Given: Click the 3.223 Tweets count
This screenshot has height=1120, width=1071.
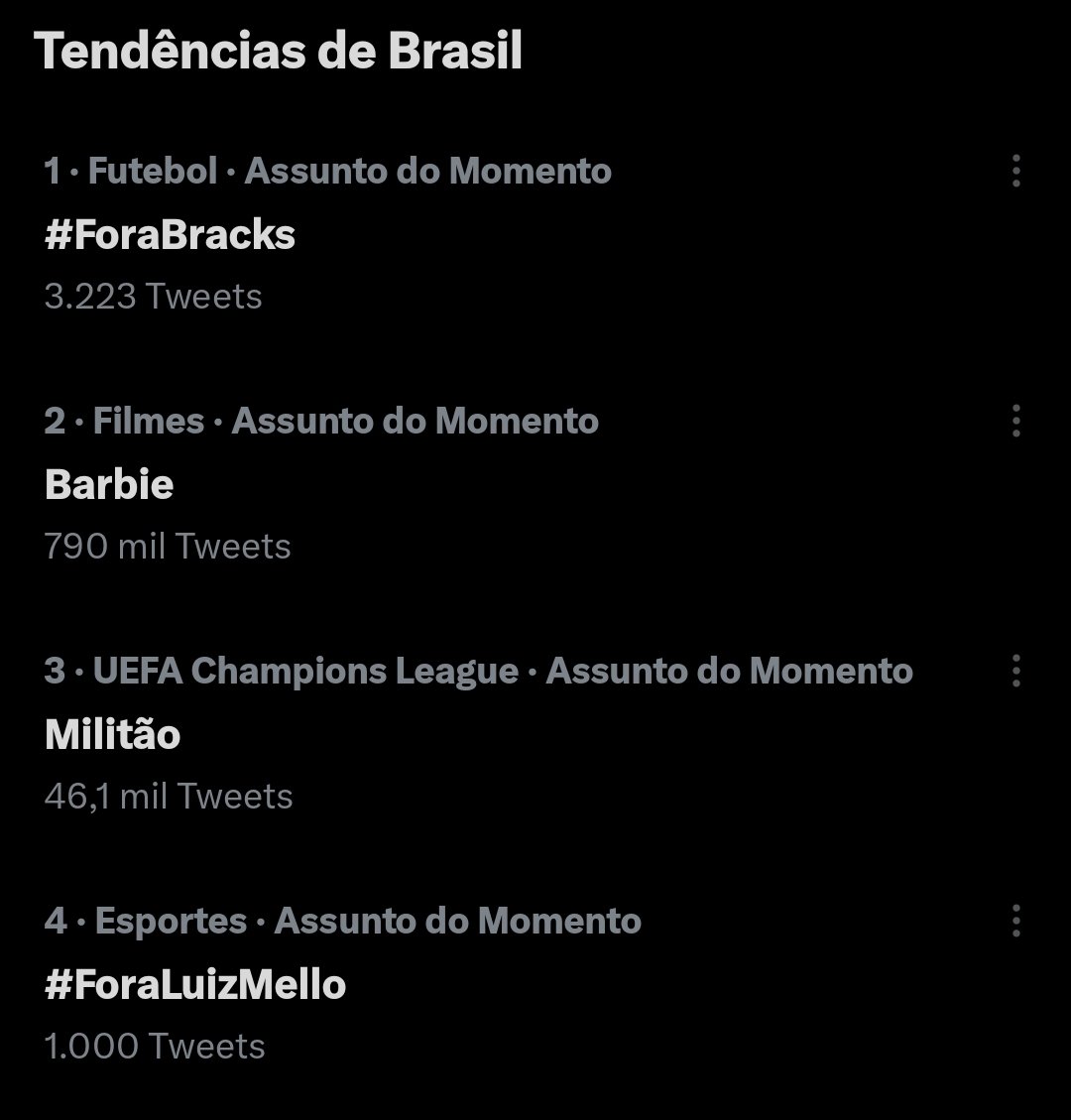Looking at the screenshot, I should click(153, 297).
